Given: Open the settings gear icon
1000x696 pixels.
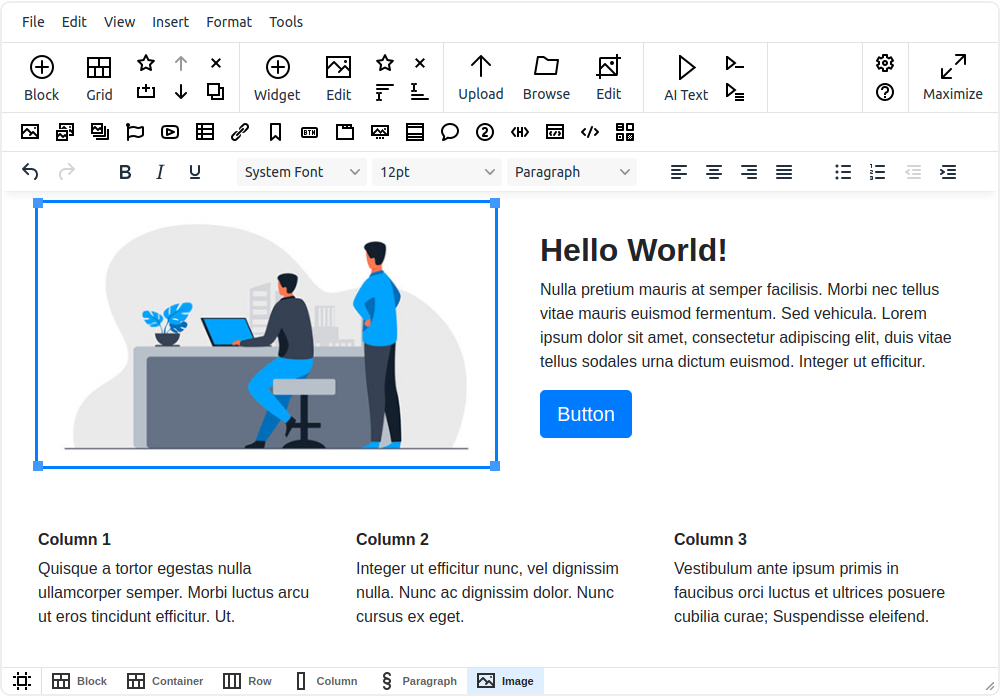Looking at the screenshot, I should (x=885, y=63).
